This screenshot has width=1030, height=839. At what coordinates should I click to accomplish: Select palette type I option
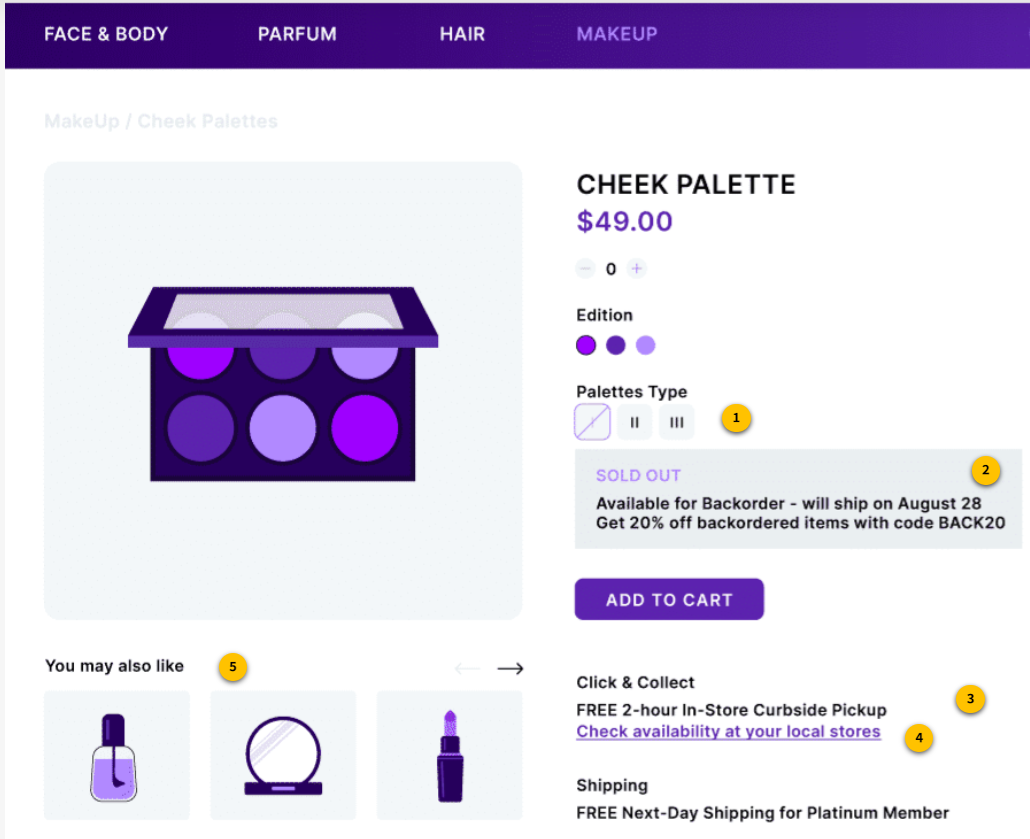click(x=593, y=422)
